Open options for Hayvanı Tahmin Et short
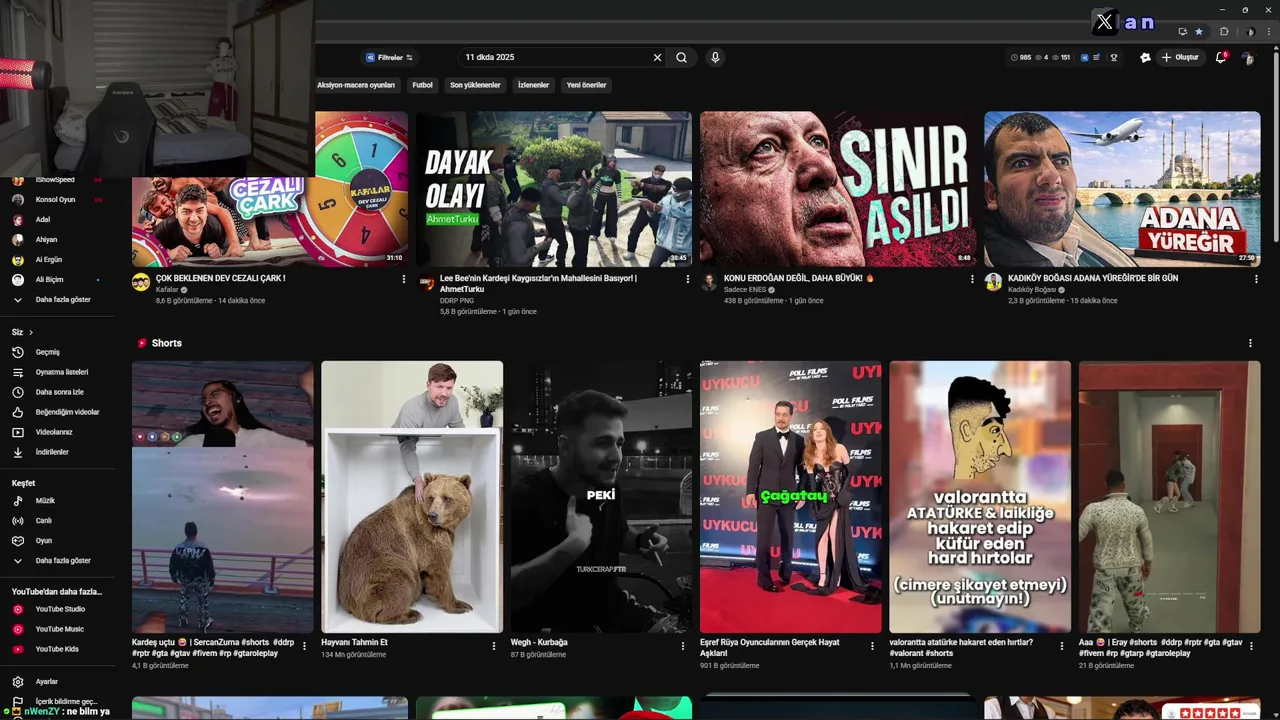1280x720 pixels. tap(494, 646)
